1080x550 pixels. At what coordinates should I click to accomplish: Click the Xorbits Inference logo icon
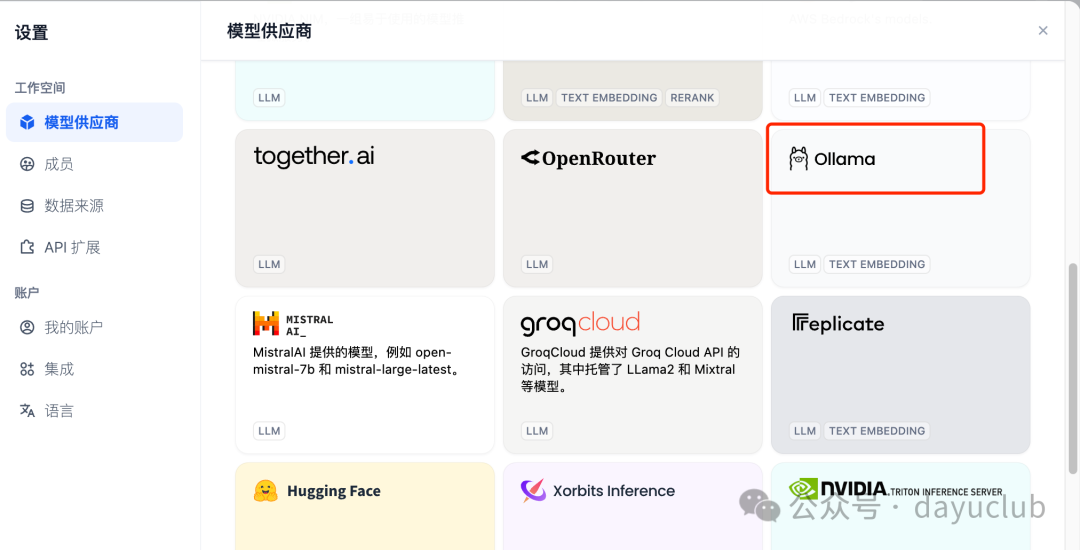(533, 491)
